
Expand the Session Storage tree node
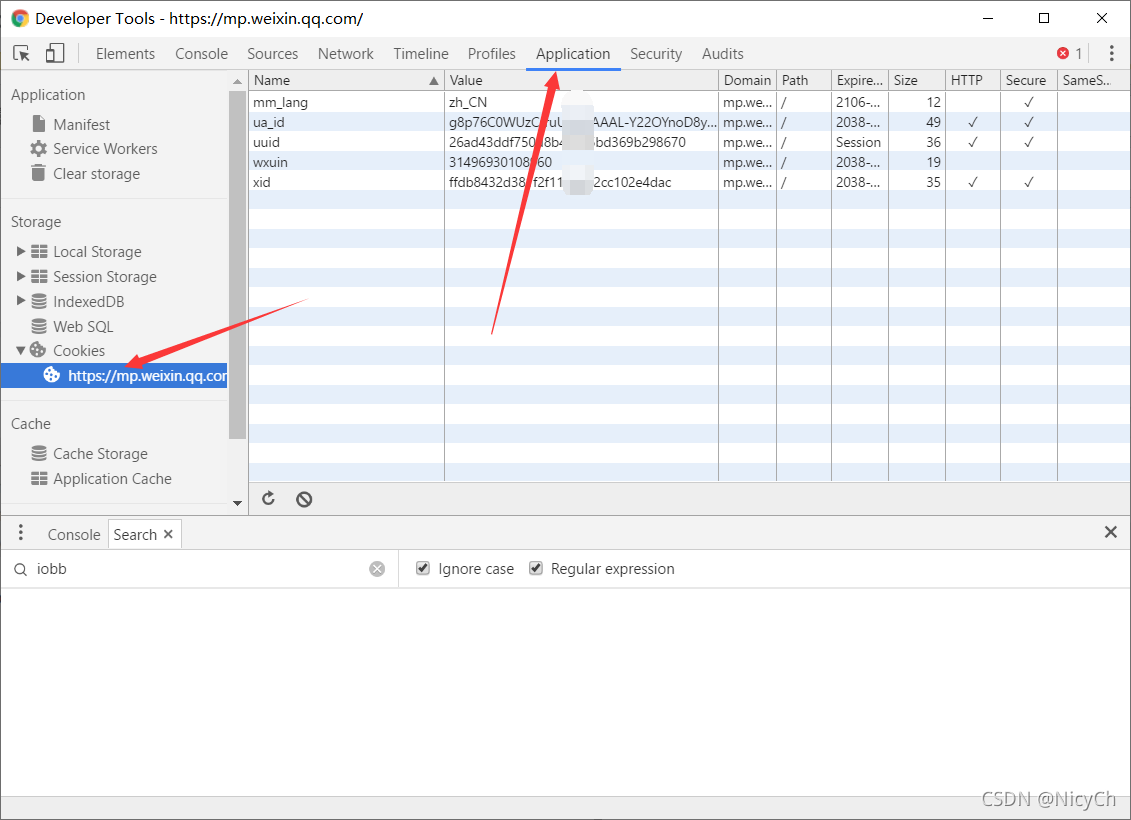tap(21, 276)
